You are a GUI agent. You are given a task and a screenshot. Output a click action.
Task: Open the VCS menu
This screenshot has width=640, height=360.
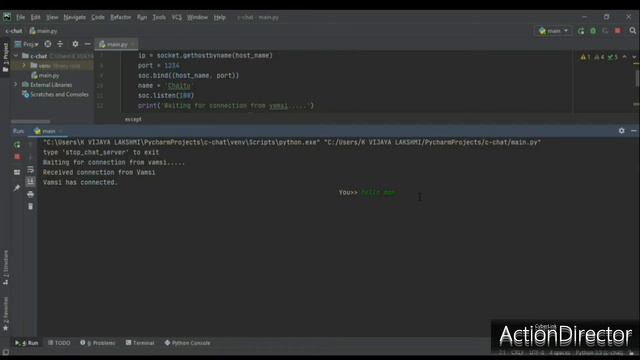[176, 17]
